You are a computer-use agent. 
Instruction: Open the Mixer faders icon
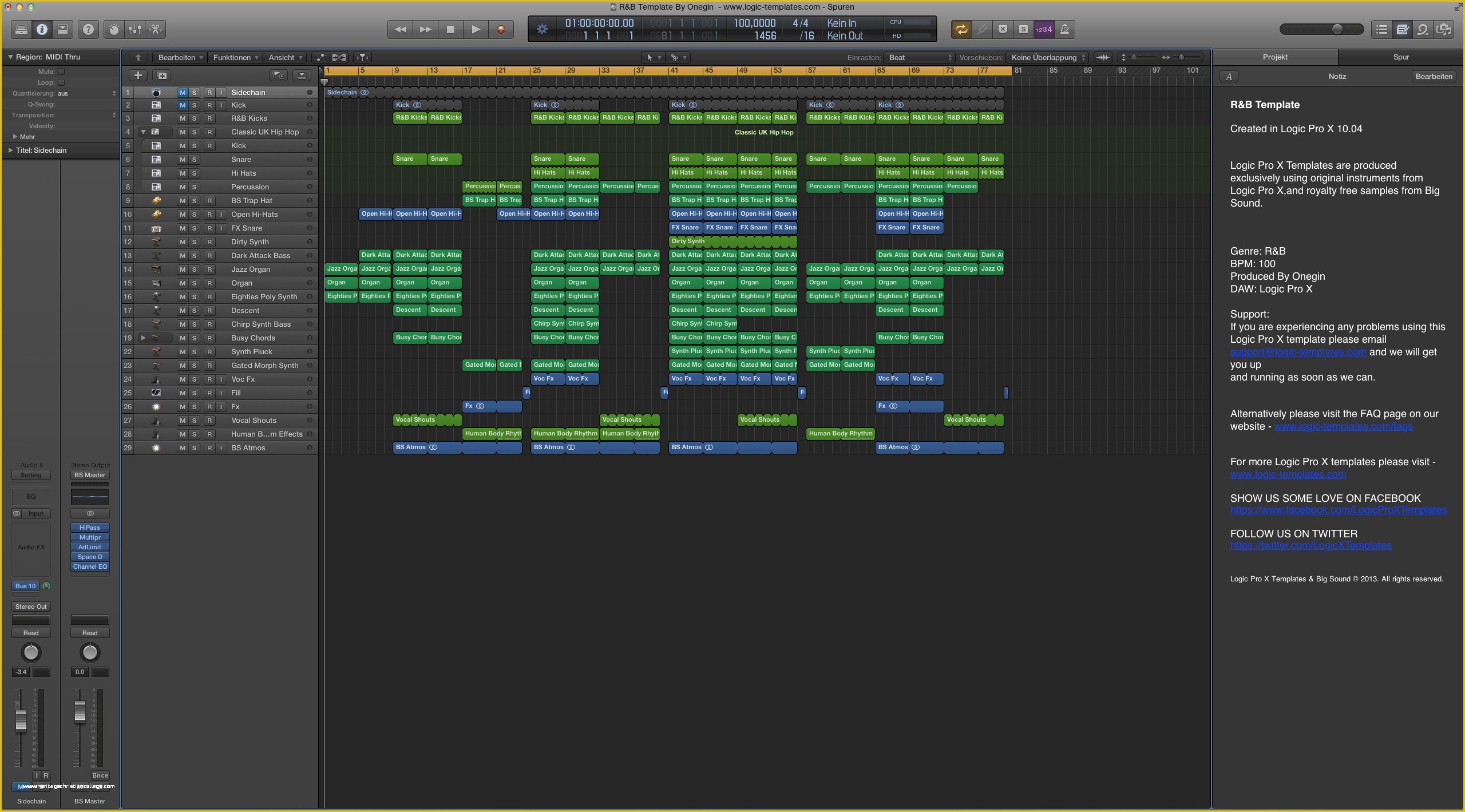134,29
